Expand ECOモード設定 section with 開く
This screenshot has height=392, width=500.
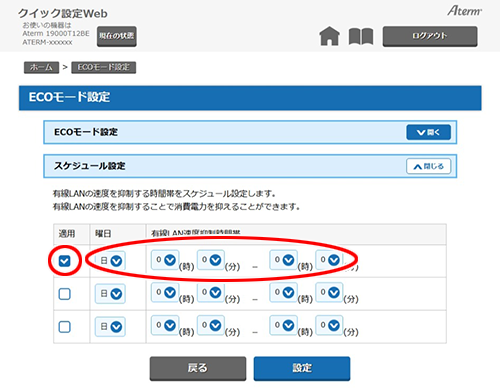click(x=428, y=132)
